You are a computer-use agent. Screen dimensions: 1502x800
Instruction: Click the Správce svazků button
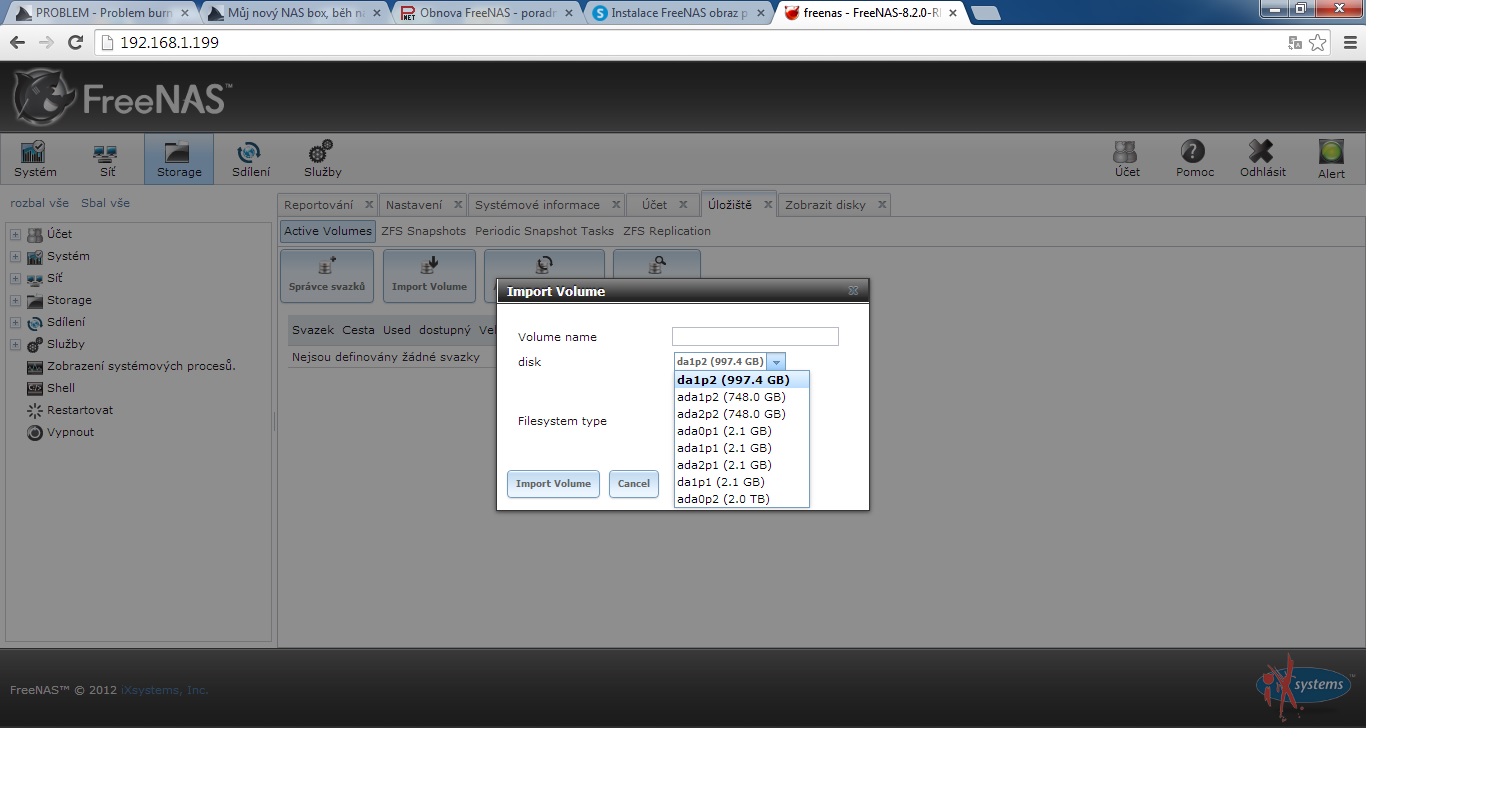pos(327,276)
